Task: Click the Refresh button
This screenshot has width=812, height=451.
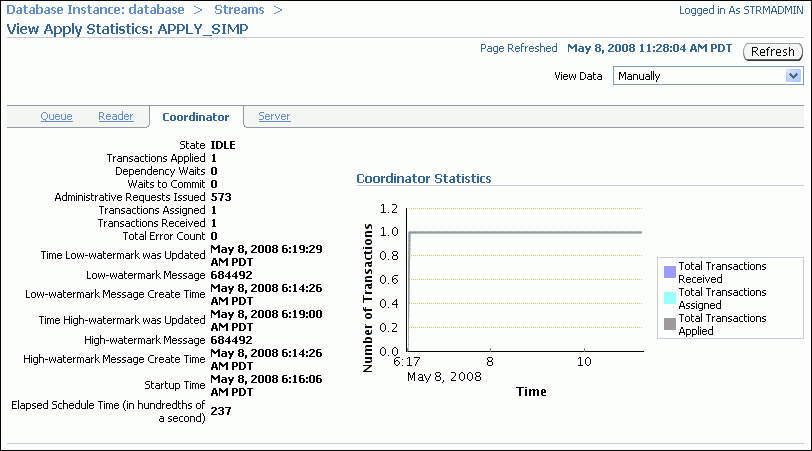Action: coord(773,52)
